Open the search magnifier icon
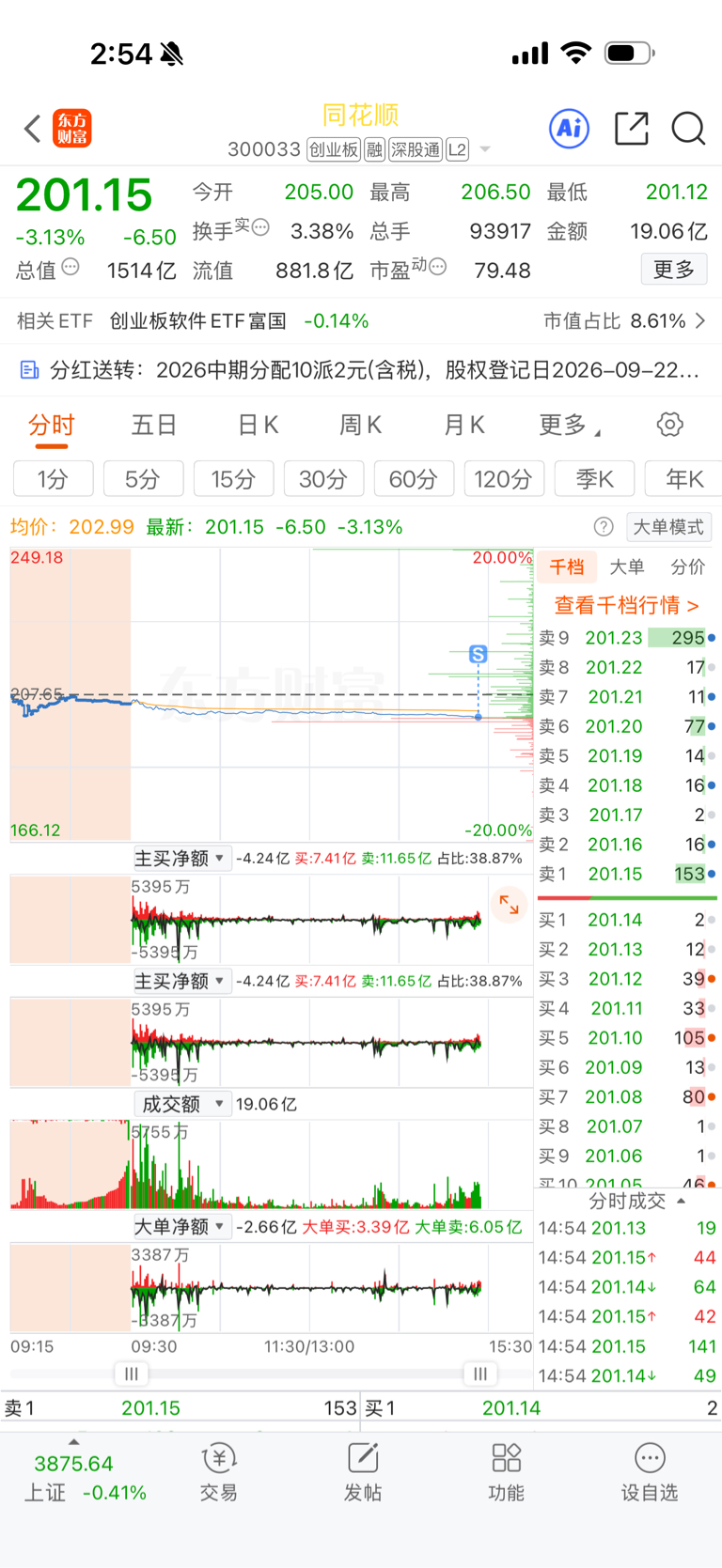 coord(688,129)
